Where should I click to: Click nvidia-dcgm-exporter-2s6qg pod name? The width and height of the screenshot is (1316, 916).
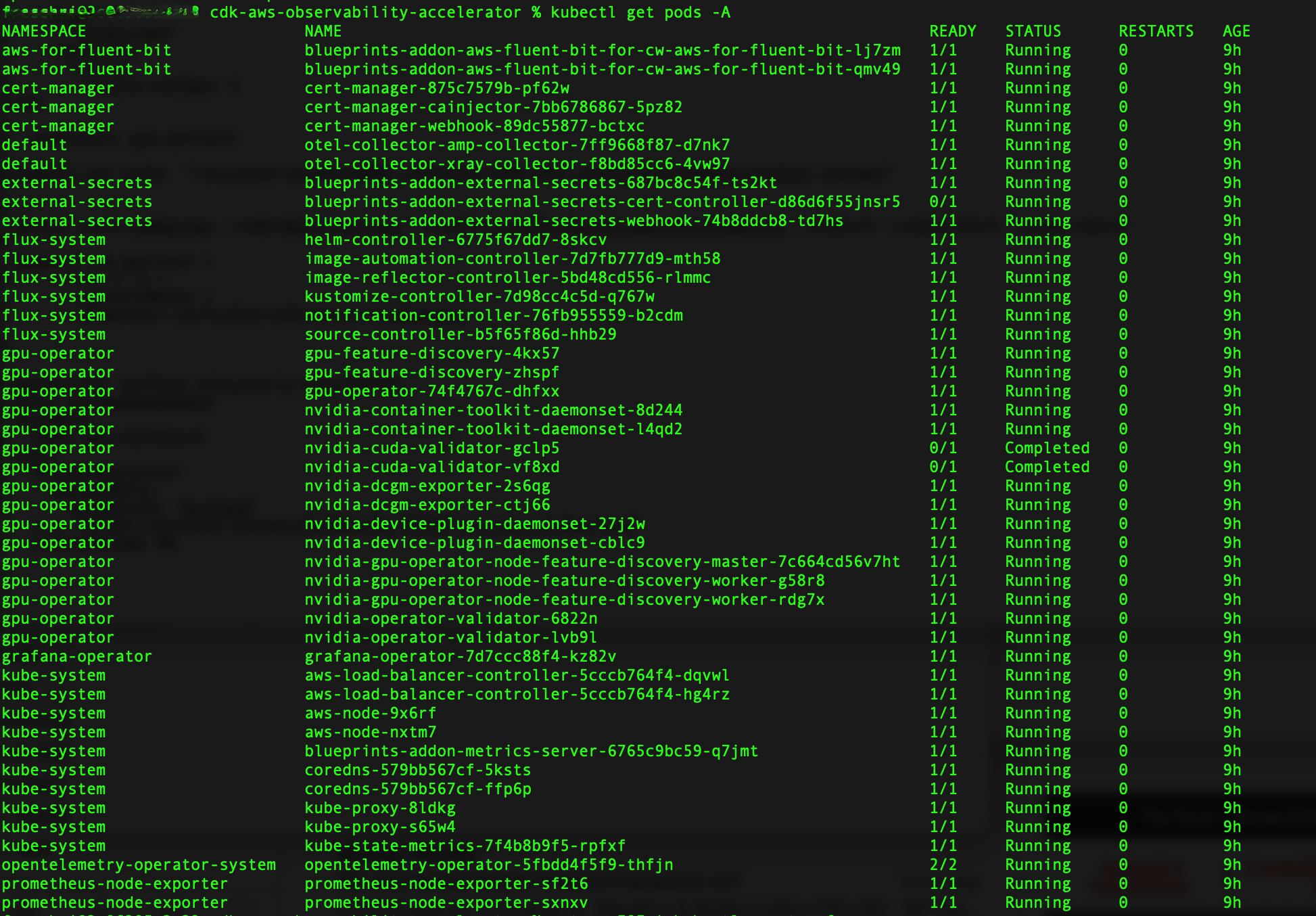pos(427,486)
